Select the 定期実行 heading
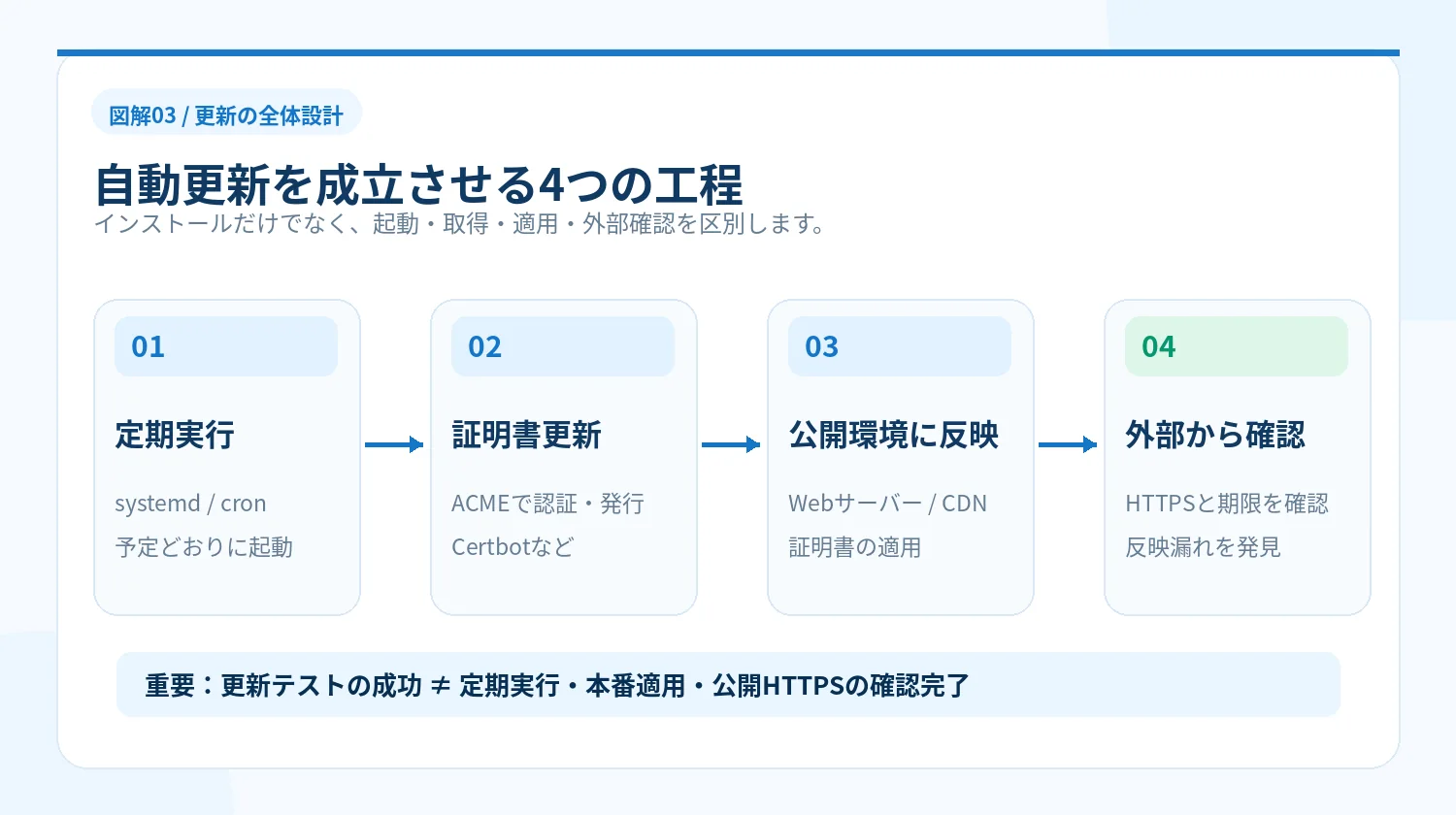 click(175, 435)
